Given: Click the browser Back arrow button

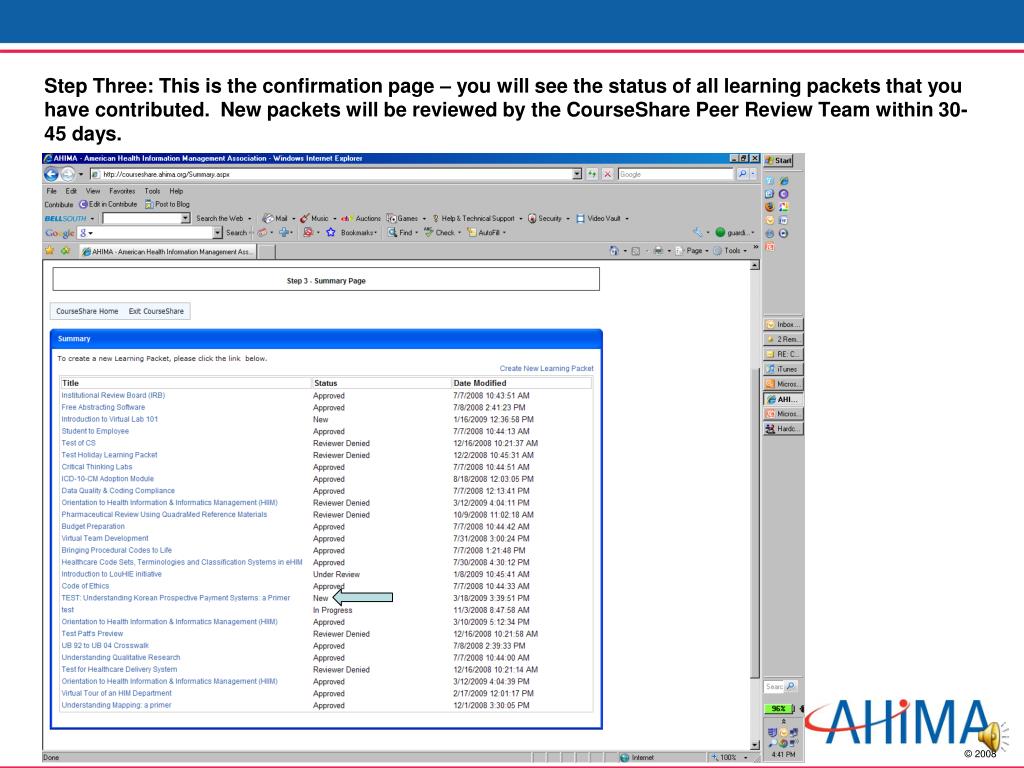Looking at the screenshot, I should (x=51, y=174).
